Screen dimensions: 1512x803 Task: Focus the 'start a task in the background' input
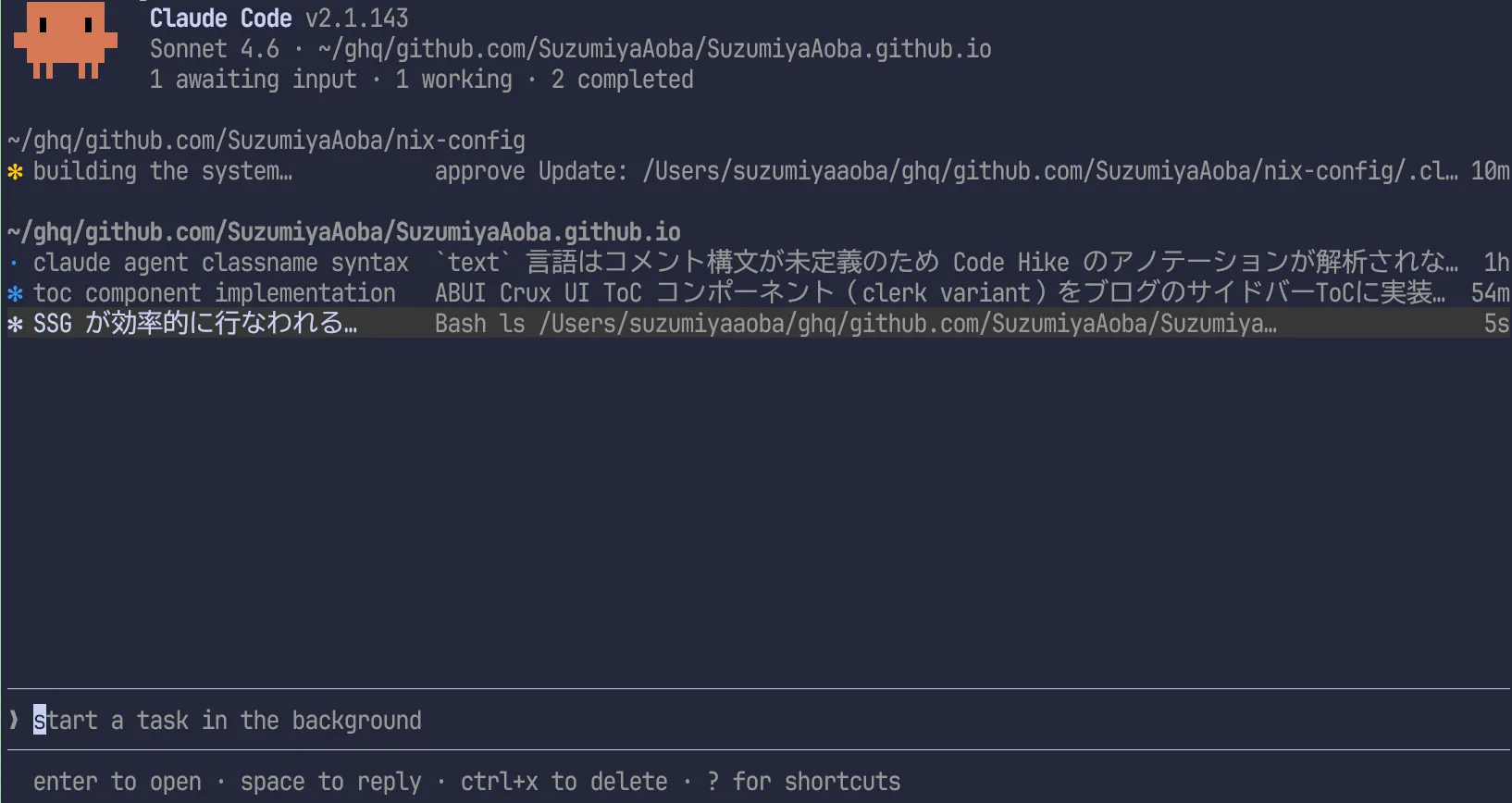(x=759, y=720)
